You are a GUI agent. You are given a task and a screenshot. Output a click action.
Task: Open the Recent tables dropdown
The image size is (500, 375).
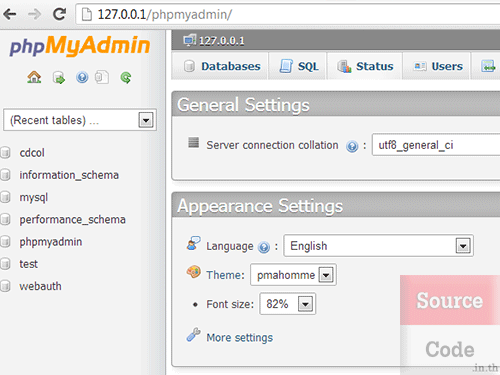pos(80,120)
